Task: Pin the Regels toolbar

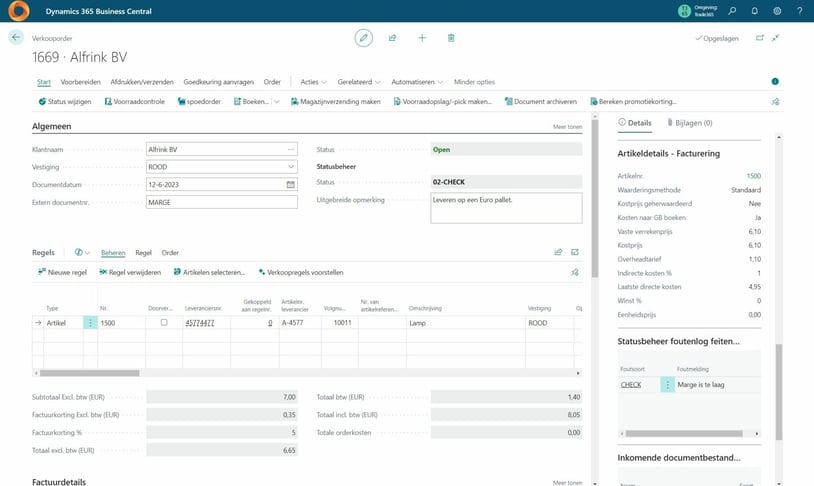Action: point(575,272)
